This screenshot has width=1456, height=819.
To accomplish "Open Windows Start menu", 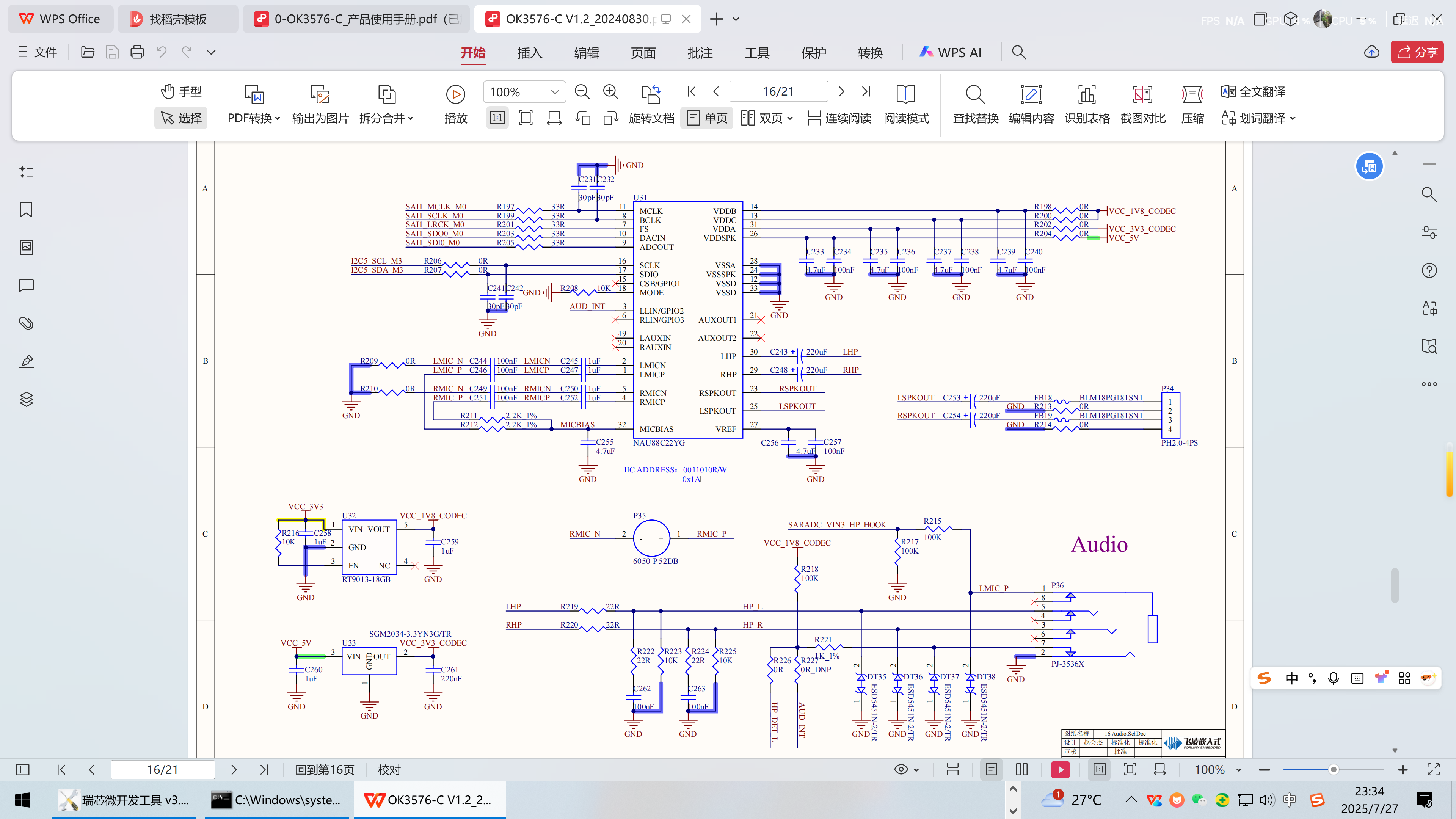I will (23, 800).
